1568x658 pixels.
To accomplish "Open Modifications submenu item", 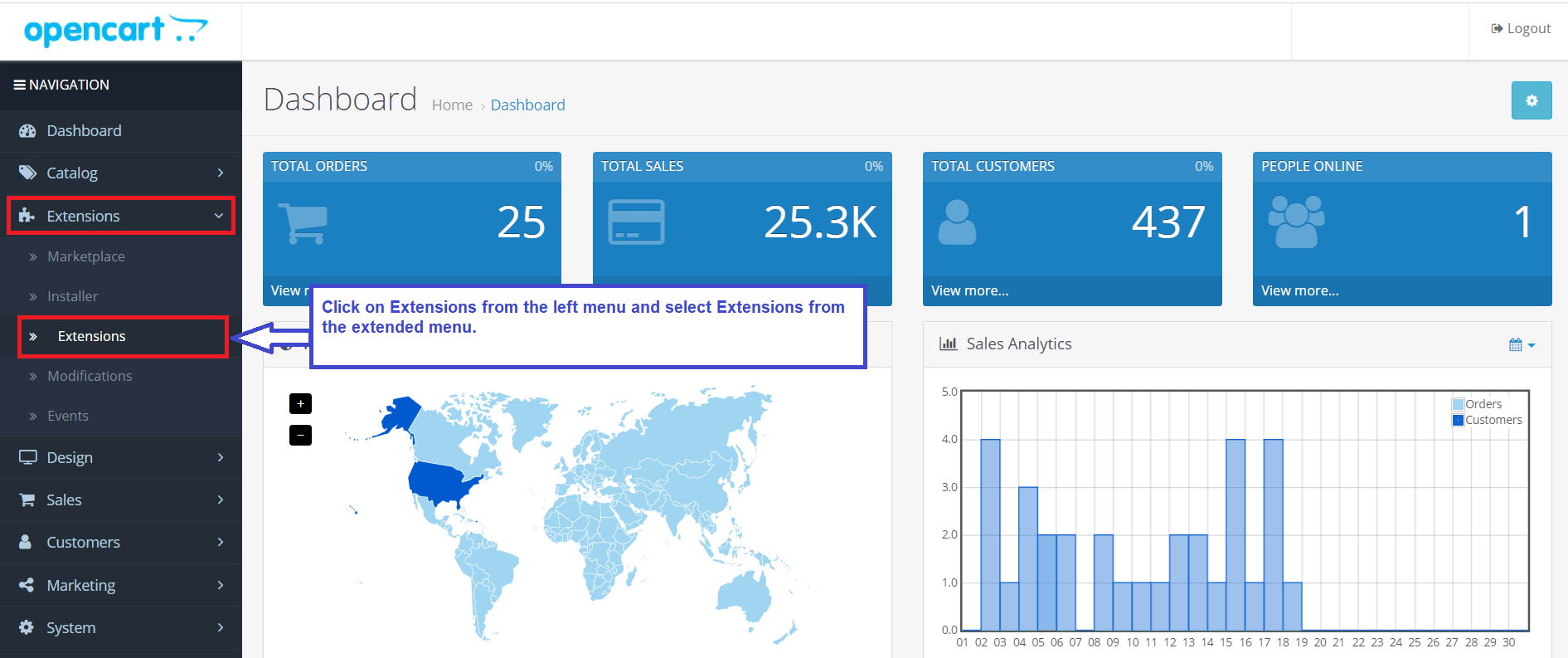I will pyautogui.click(x=121, y=376).
